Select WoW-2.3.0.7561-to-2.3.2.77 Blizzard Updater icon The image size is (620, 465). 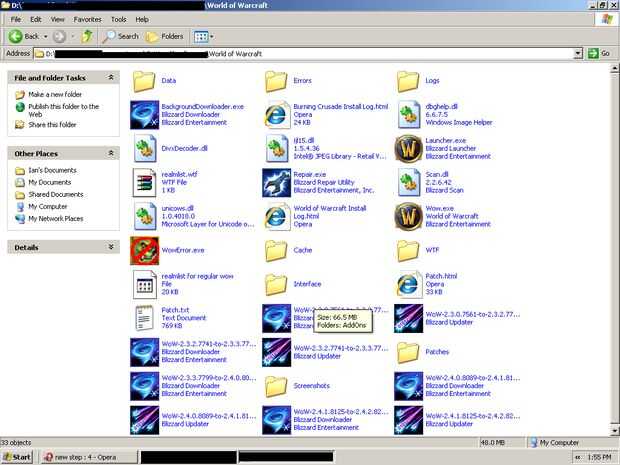(x=408, y=318)
